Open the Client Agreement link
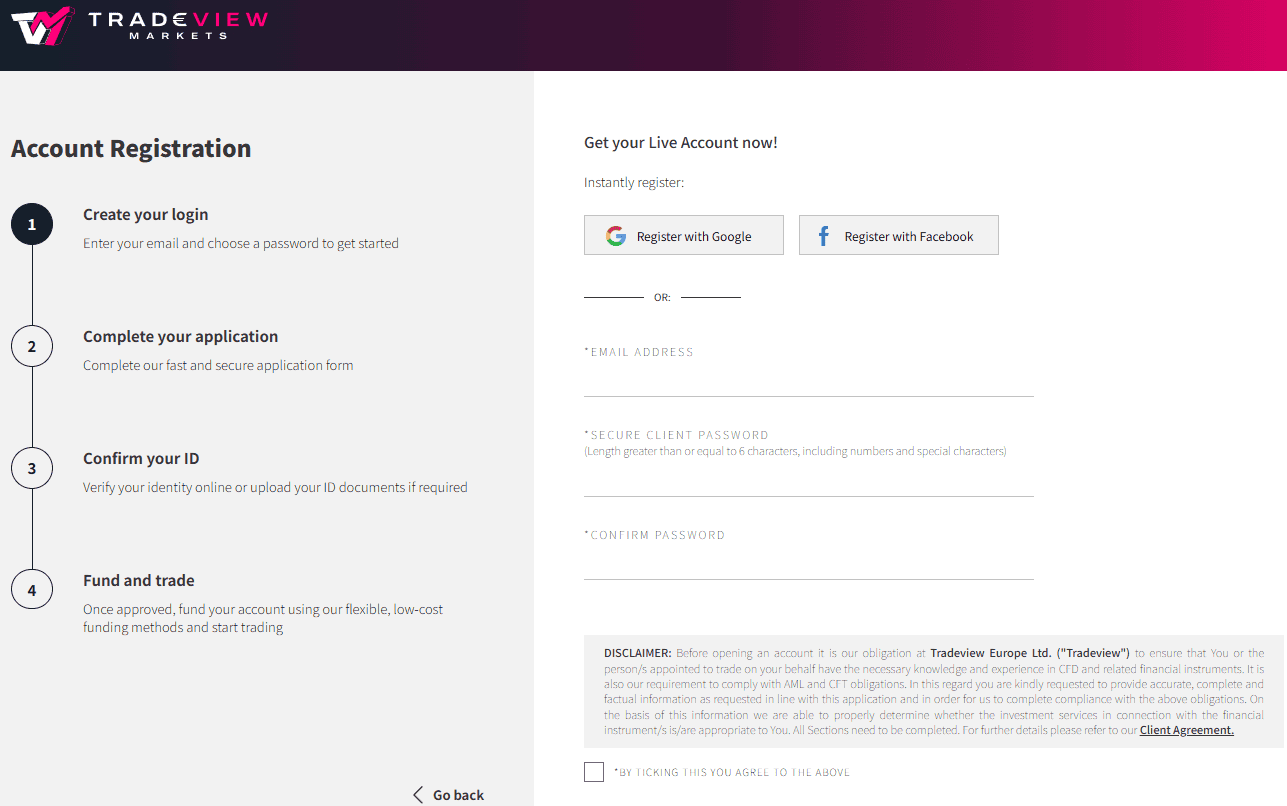The width and height of the screenshot is (1287, 806). [1186, 730]
